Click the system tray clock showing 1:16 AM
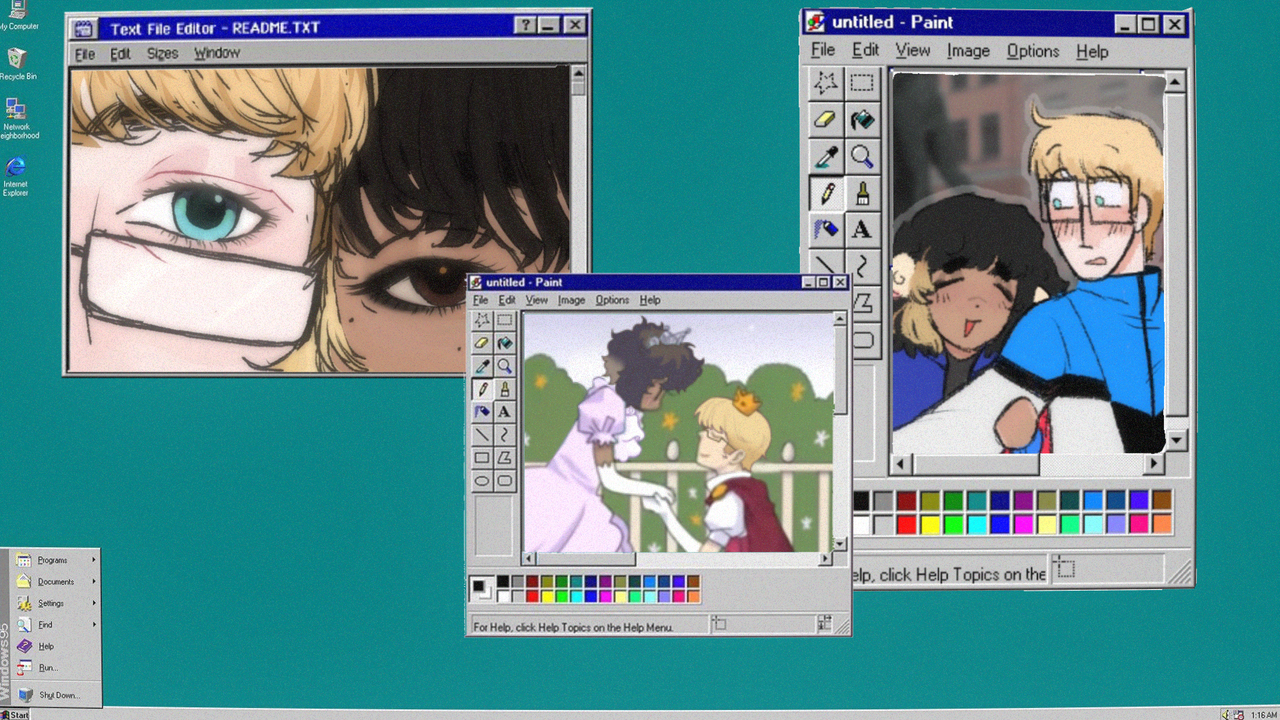Screen dimensions: 1280x720 click(1263, 715)
